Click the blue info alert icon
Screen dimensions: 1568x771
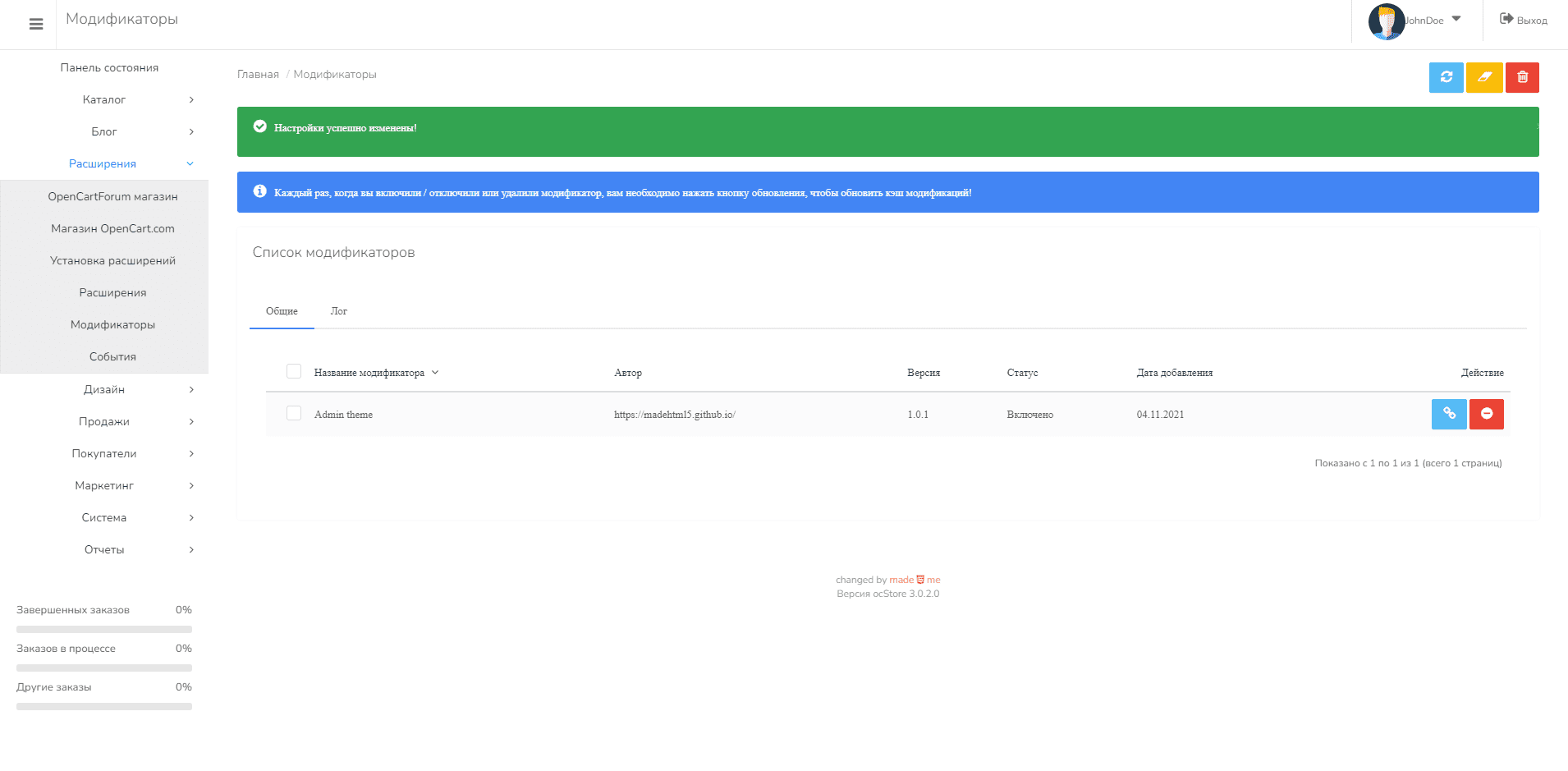pos(260,191)
